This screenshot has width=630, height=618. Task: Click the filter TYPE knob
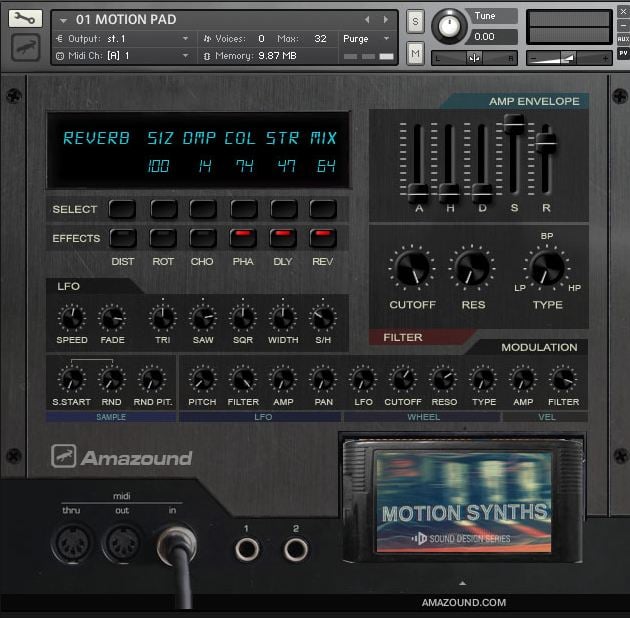click(x=546, y=268)
